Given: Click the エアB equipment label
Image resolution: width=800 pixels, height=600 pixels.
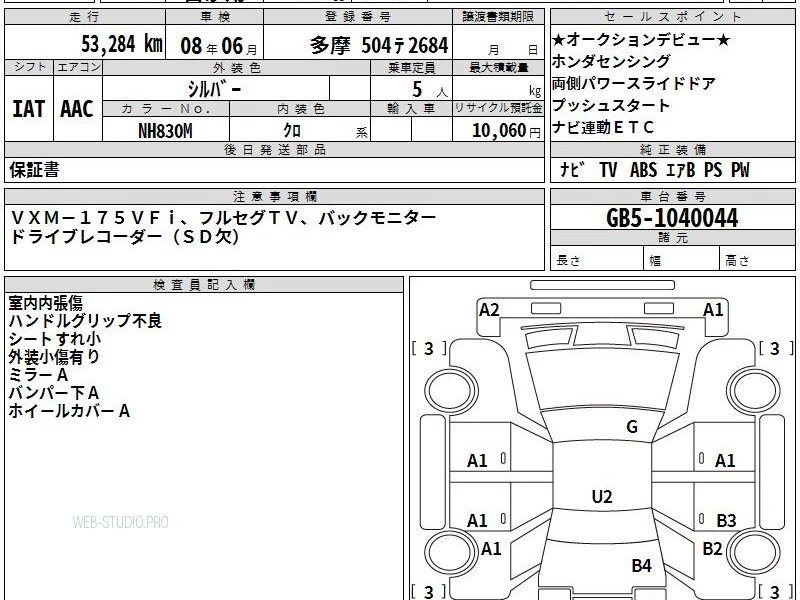Looking at the screenshot, I should tap(681, 170).
